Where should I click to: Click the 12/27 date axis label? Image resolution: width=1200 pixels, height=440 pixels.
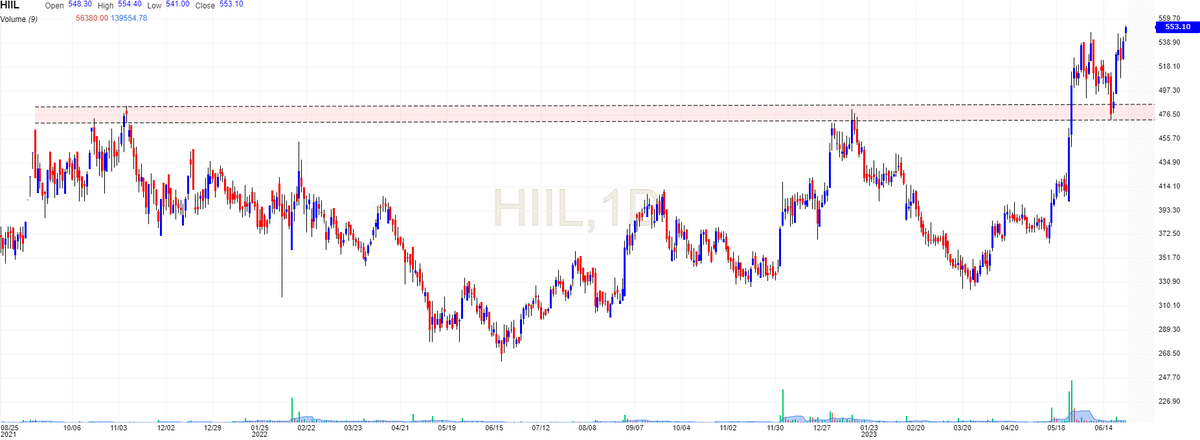[x=822, y=427]
